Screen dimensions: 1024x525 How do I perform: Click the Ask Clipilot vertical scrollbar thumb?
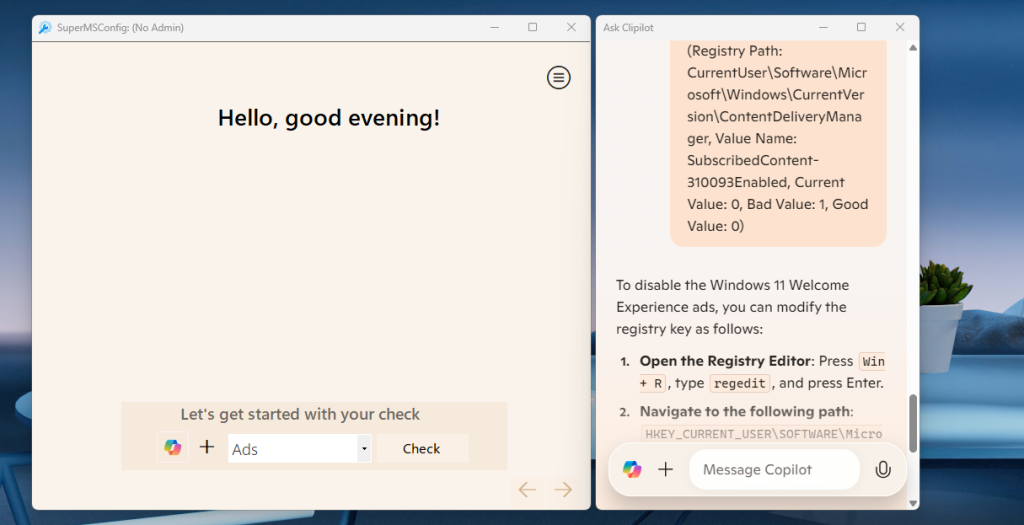pyautogui.click(x=911, y=420)
